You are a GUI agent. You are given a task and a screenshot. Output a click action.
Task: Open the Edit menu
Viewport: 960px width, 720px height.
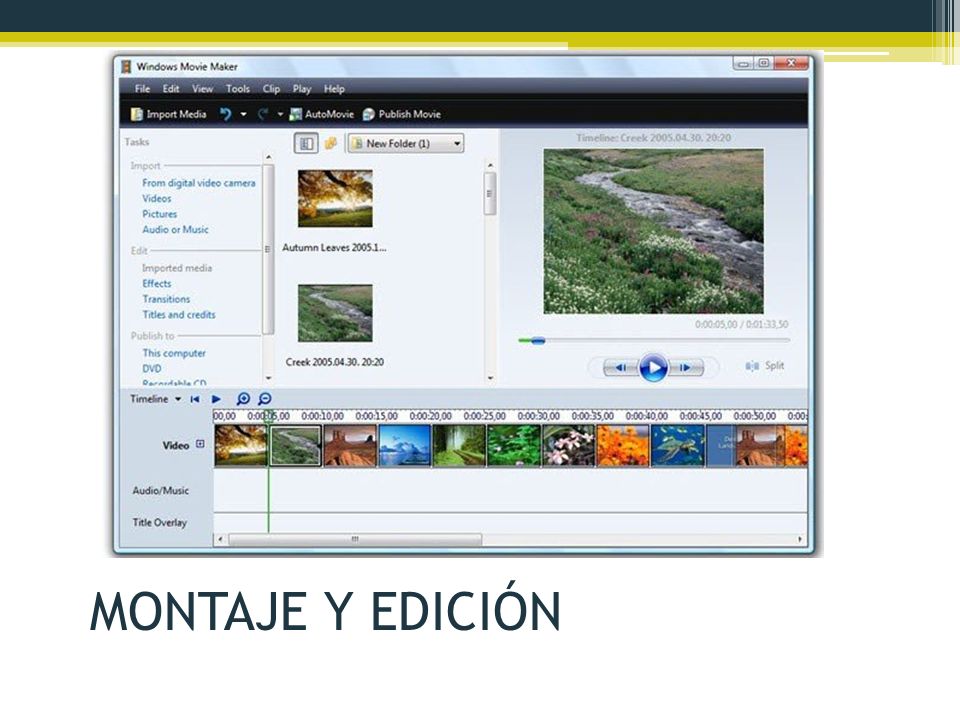pos(171,89)
